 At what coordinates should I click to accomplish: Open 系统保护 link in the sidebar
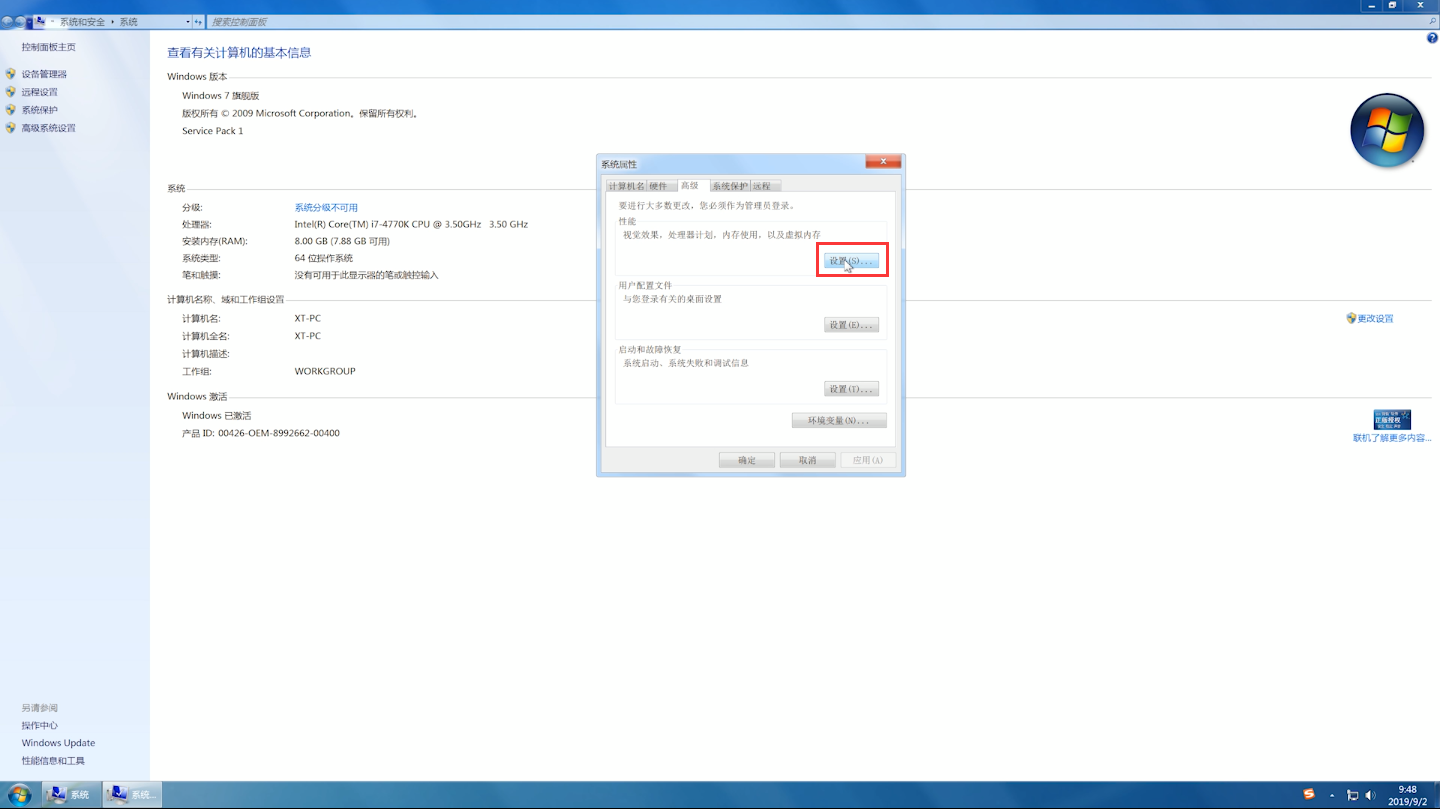40,110
